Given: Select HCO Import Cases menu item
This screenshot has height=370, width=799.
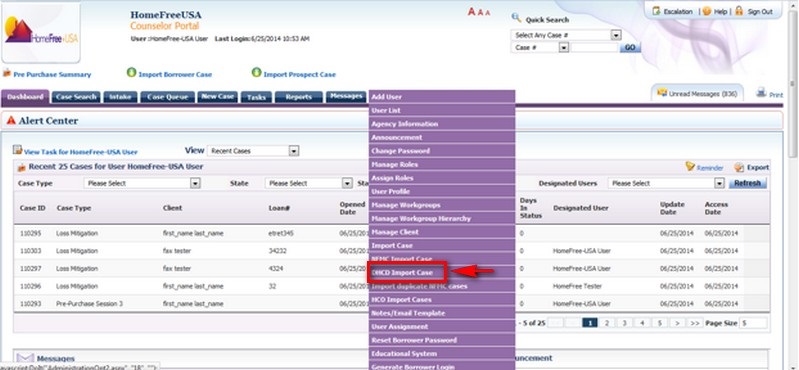Looking at the screenshot, I should click(442, 299).
